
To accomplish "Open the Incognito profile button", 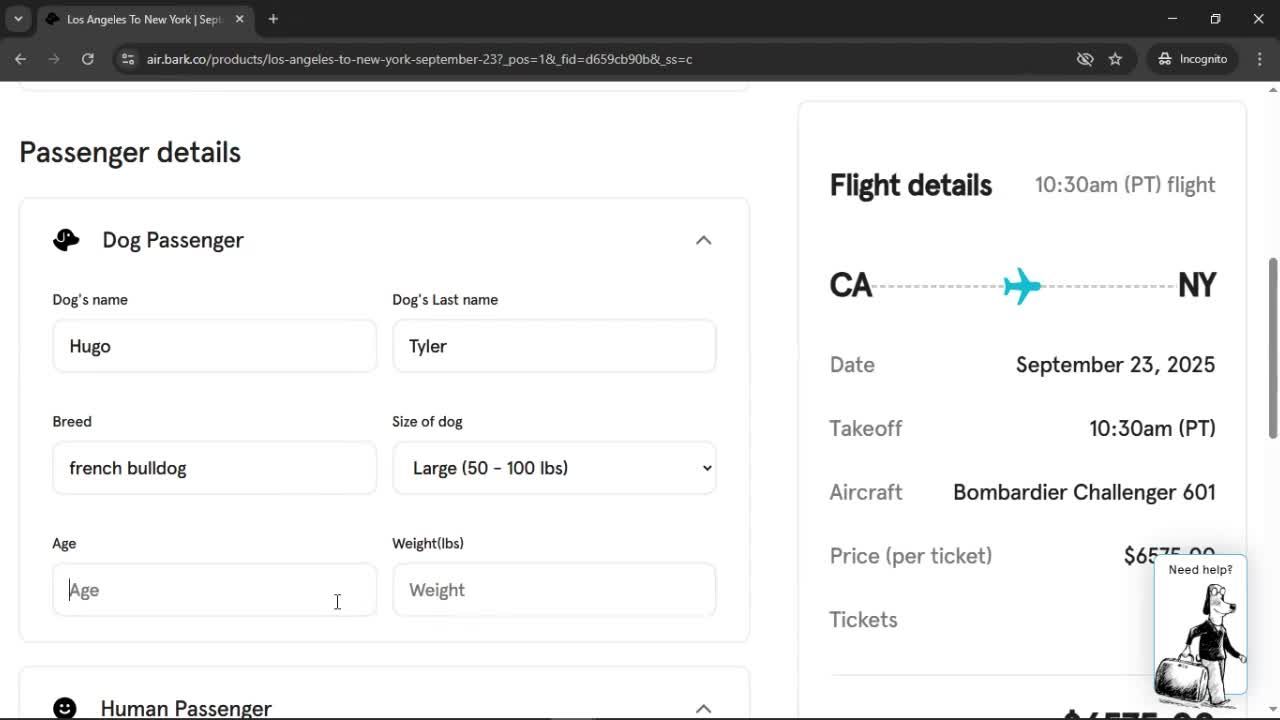I will click(1192, 59).
